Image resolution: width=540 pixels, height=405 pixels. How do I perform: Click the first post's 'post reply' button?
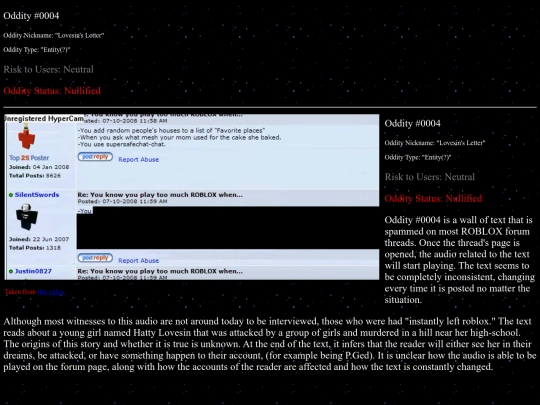95,157
